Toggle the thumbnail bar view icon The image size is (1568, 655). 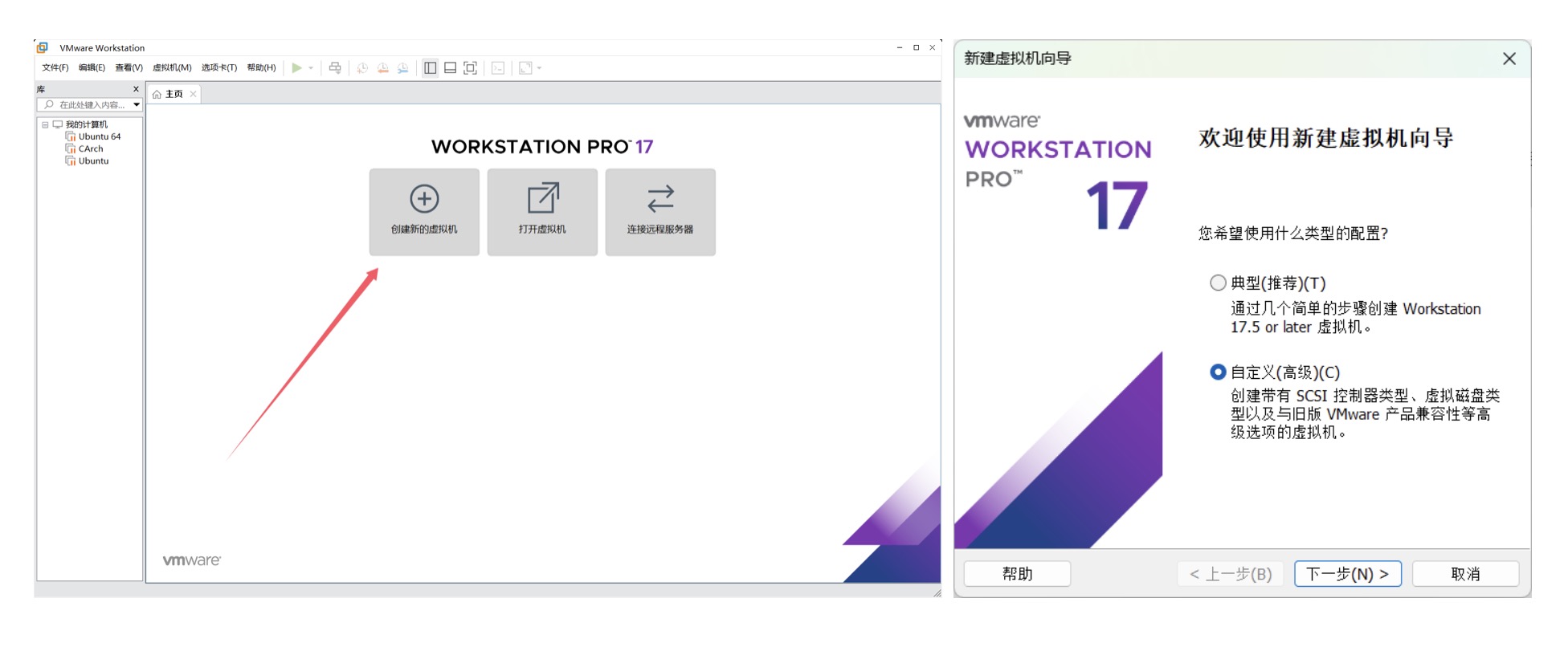[x=451, y=68]
